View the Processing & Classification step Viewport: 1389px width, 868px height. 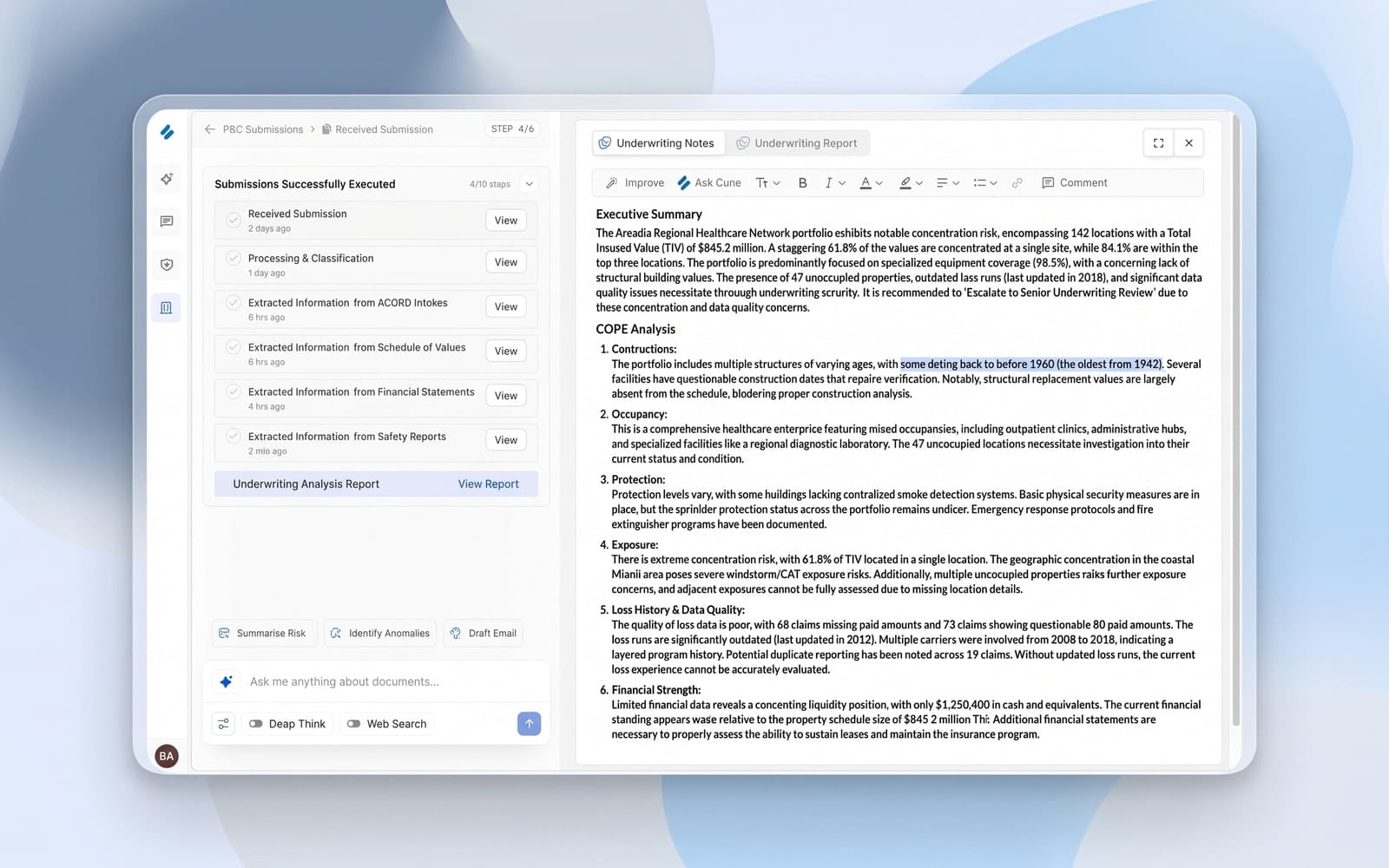coord(506,262)
